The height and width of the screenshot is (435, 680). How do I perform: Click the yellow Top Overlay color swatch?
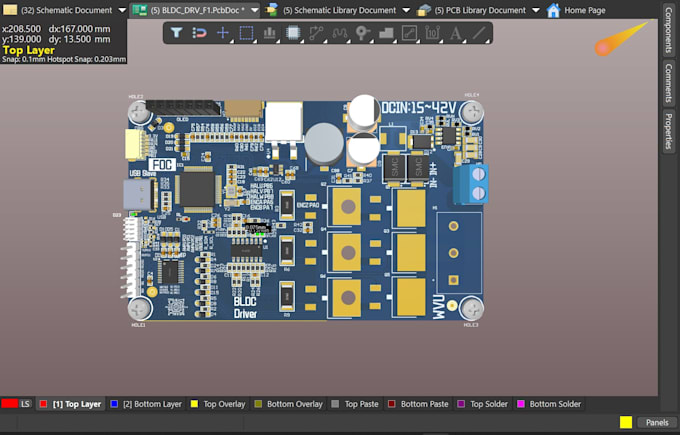coord(194,404)
